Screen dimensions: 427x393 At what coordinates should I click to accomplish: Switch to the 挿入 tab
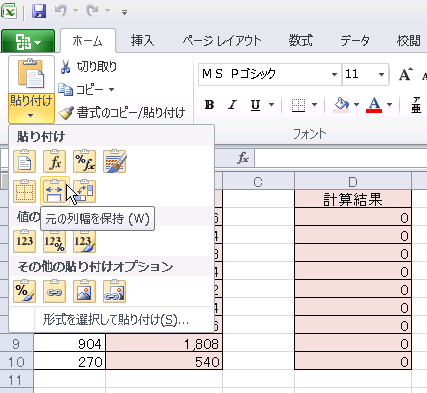142,41
